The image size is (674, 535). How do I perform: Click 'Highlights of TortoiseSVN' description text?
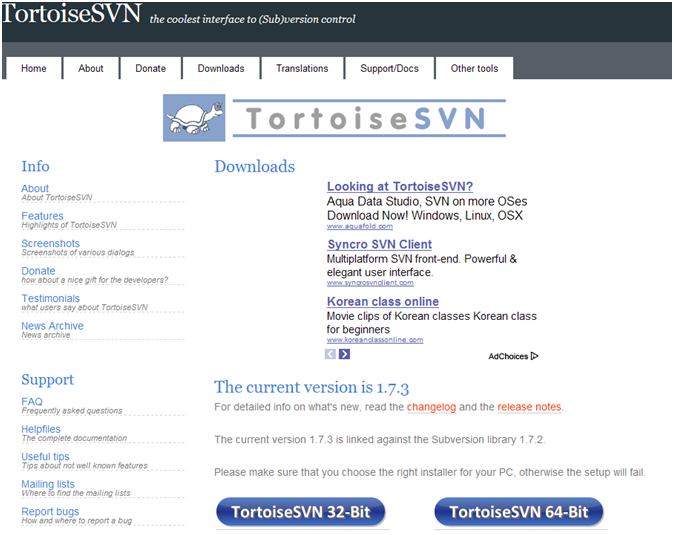69,225
